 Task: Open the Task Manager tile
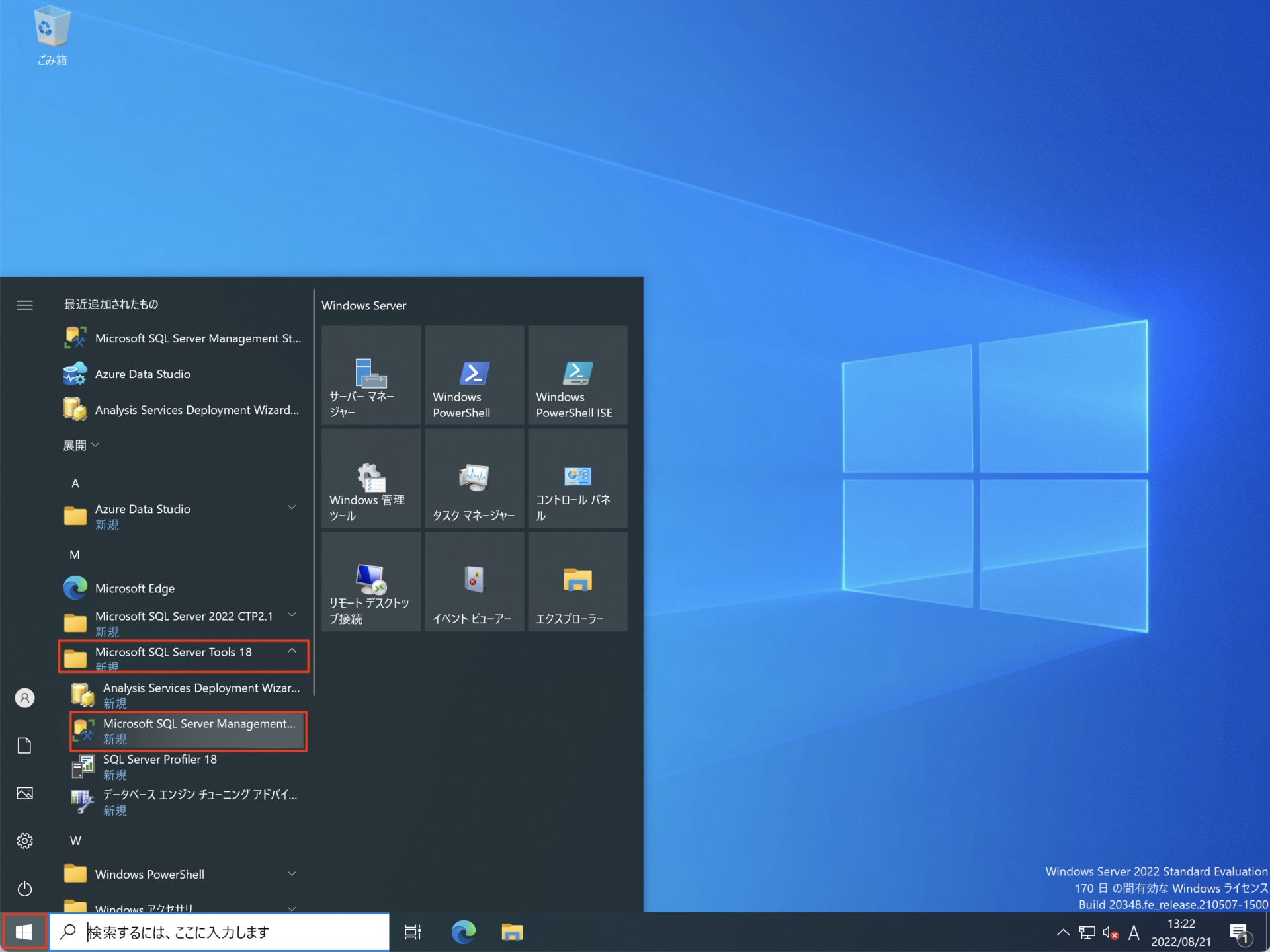pyautogui.click(x=474, y=478)
